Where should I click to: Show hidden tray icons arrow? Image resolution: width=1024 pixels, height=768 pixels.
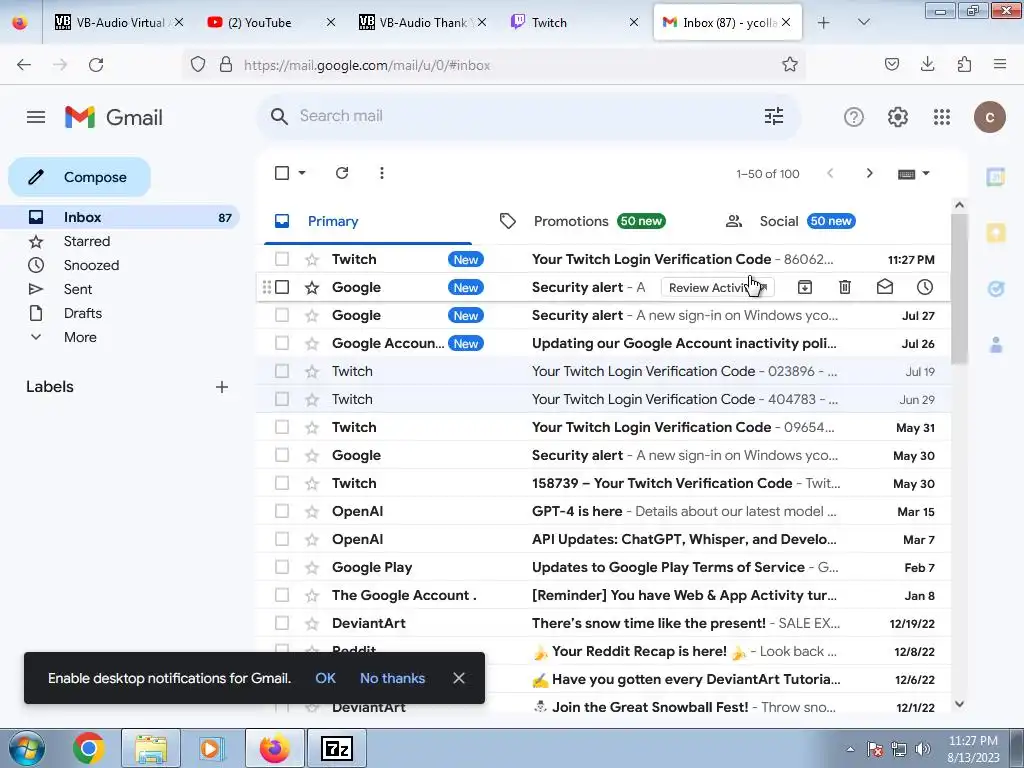pos(850,748)
